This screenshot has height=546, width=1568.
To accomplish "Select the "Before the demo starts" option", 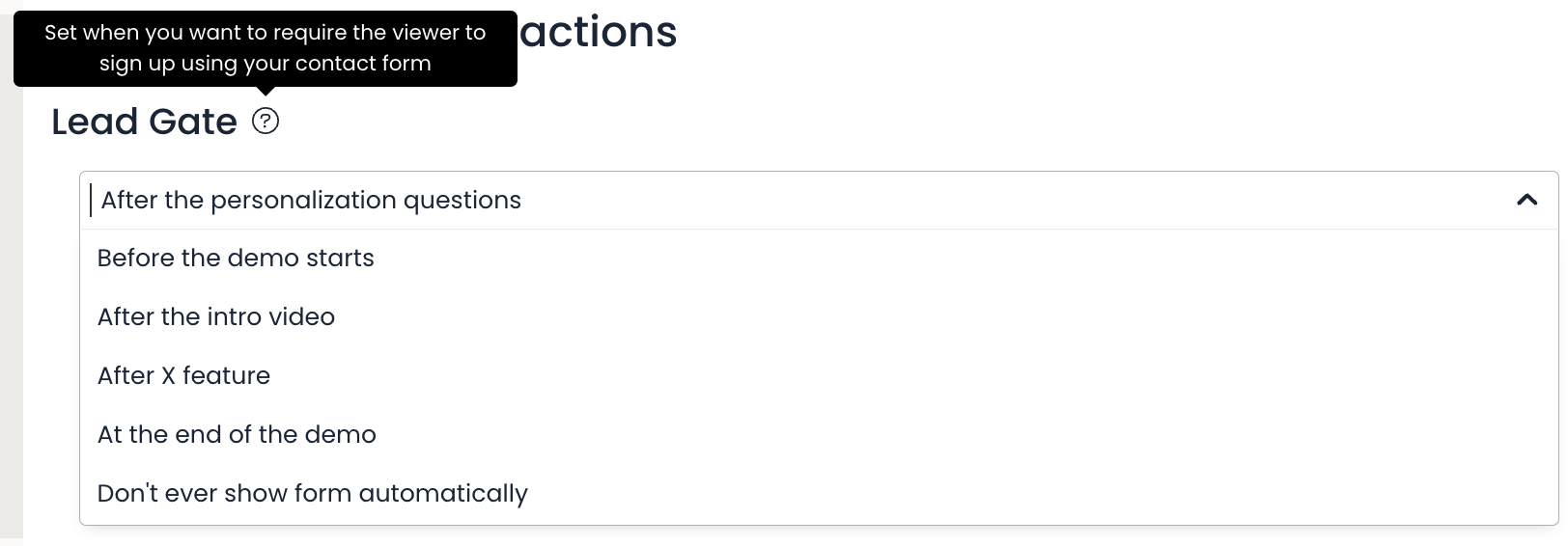I will [x=236, y=259].
